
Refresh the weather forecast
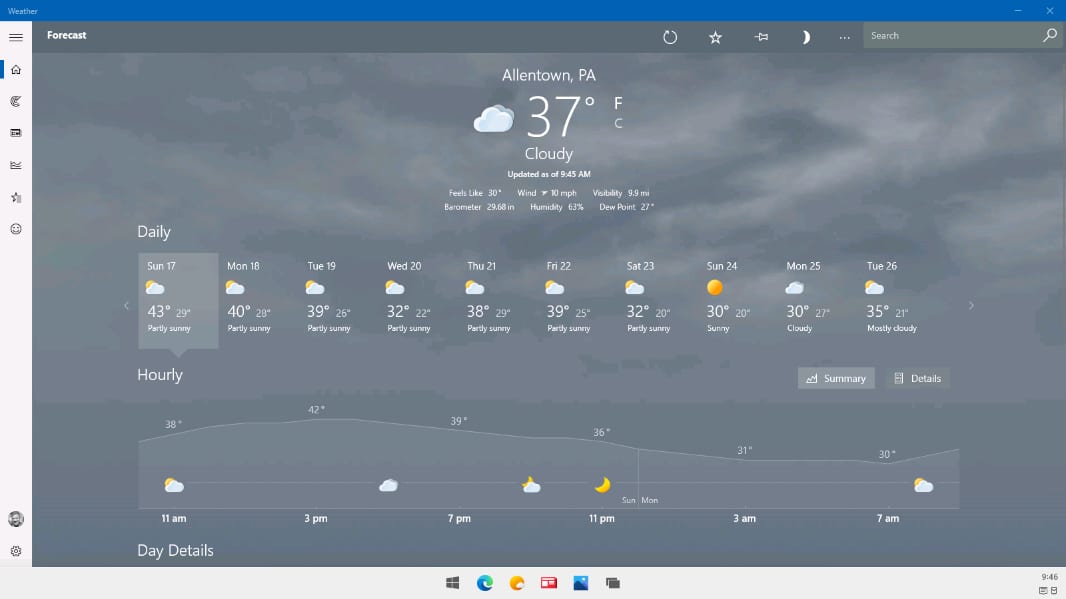tap(670, 37)
